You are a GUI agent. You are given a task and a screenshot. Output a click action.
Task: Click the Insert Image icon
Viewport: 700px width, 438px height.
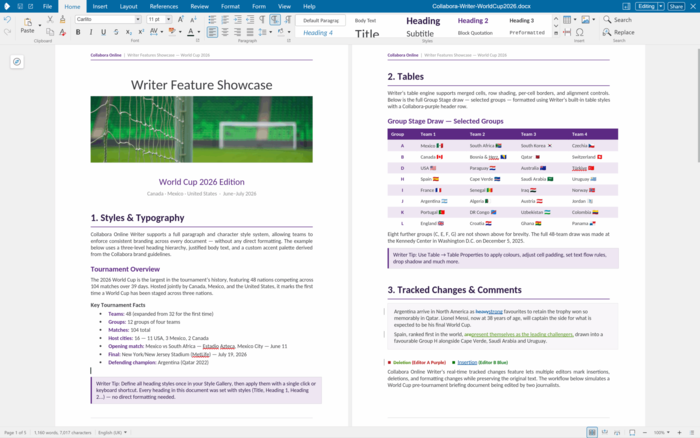(x=585, y=20)
